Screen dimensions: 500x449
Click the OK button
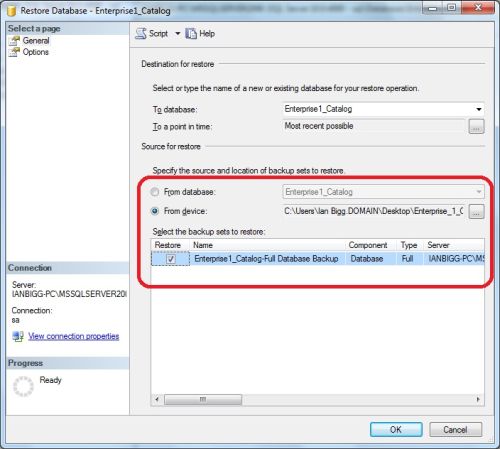tap(396, 430)
